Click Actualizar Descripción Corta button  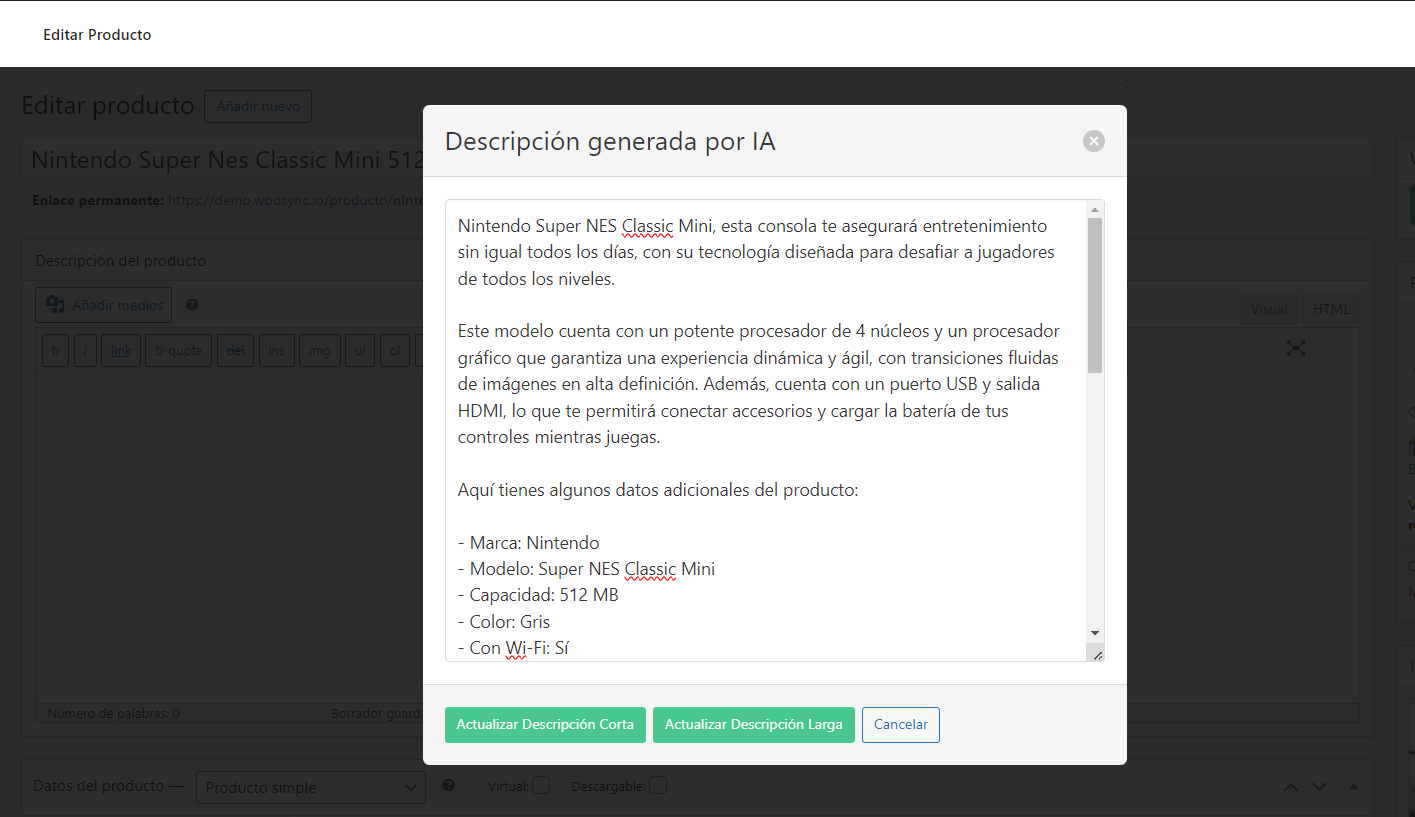[545, 725]
